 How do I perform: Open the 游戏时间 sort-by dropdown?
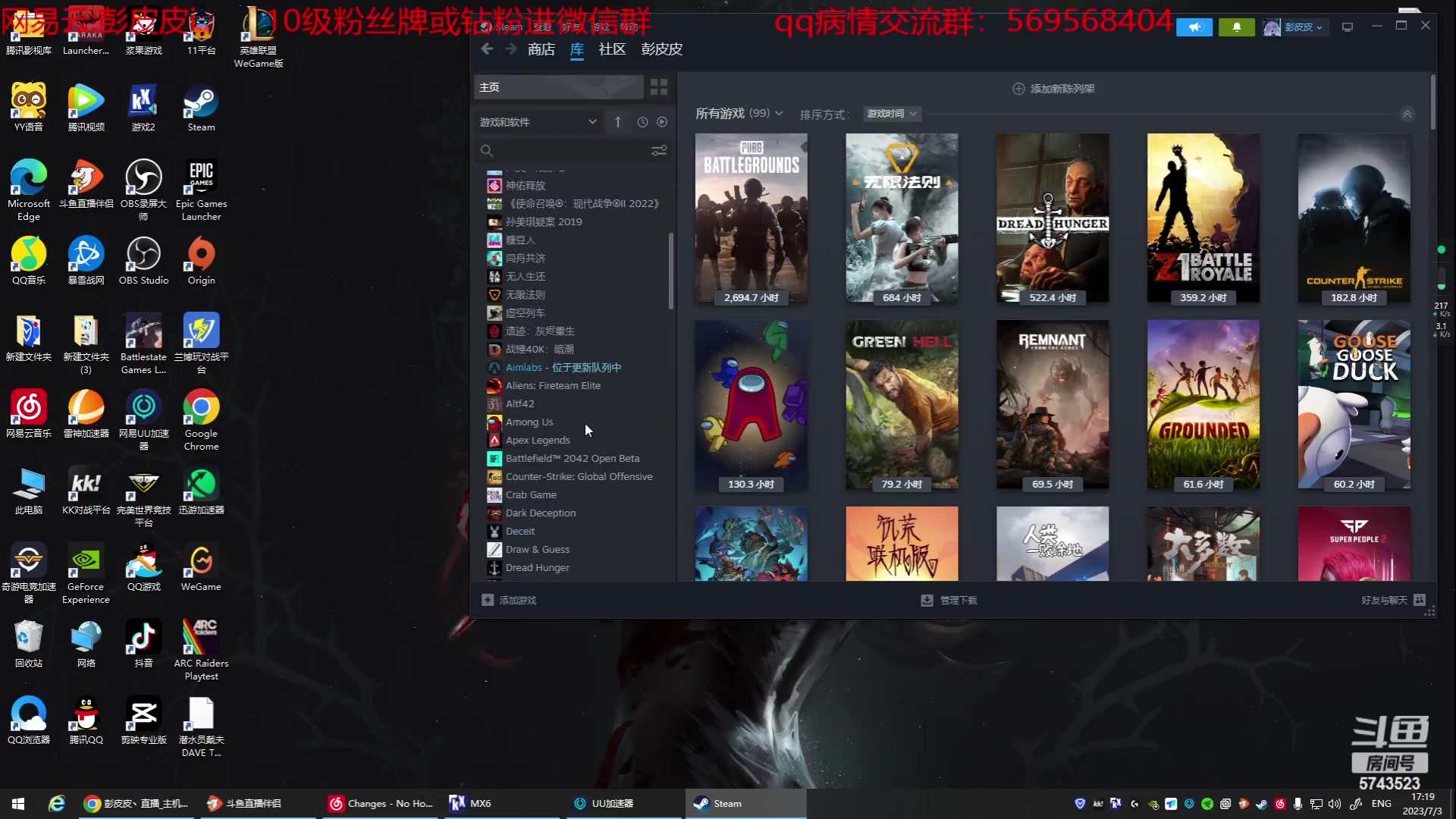point(892,114)
